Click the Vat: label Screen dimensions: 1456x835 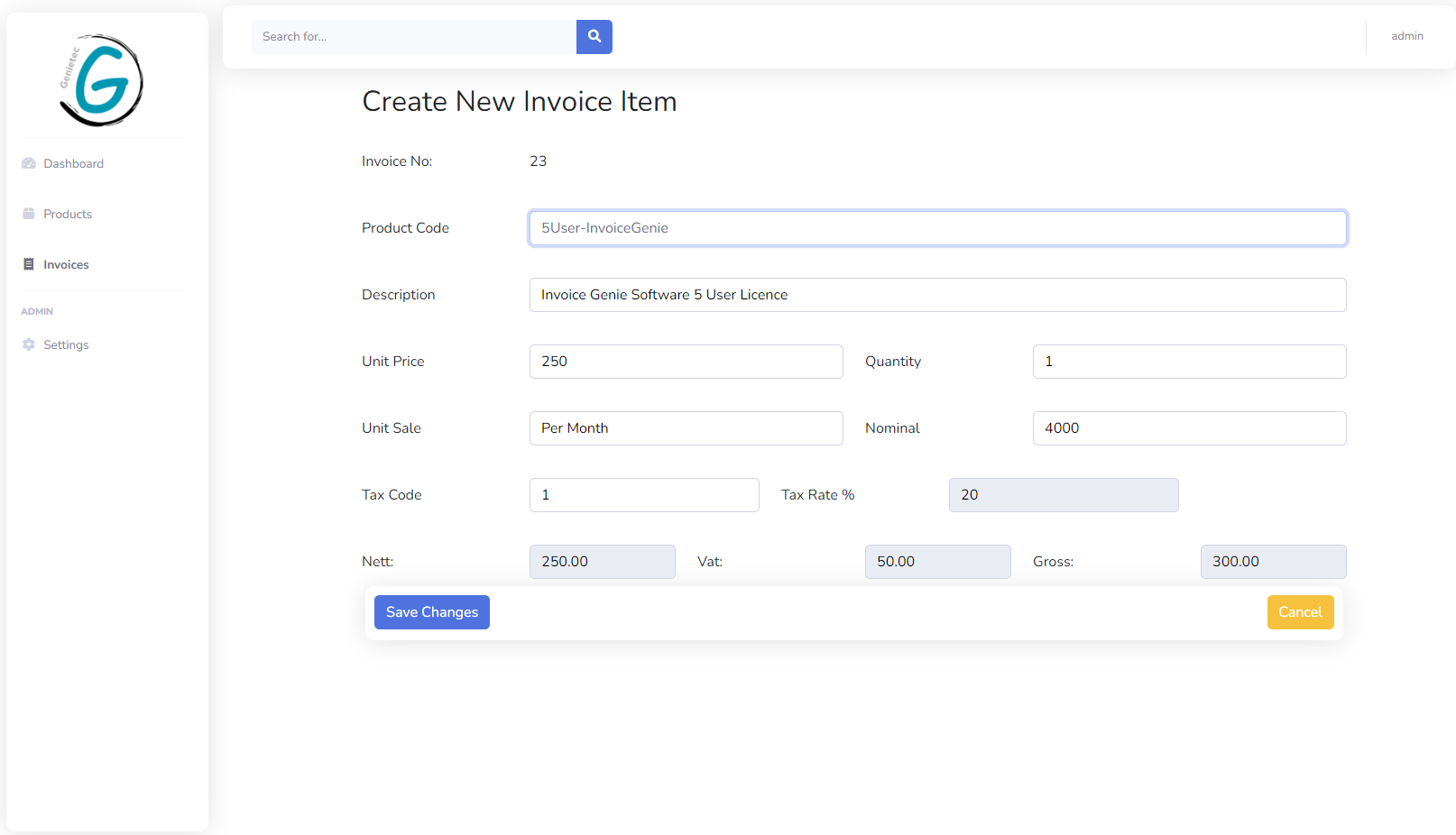(x=710, y=562)
